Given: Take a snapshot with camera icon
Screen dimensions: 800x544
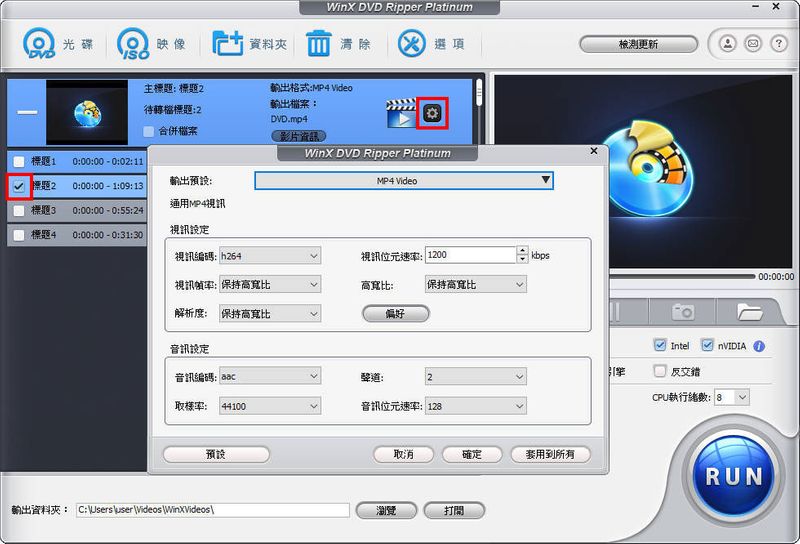Looking at the screenshot, I should (683, 311).
